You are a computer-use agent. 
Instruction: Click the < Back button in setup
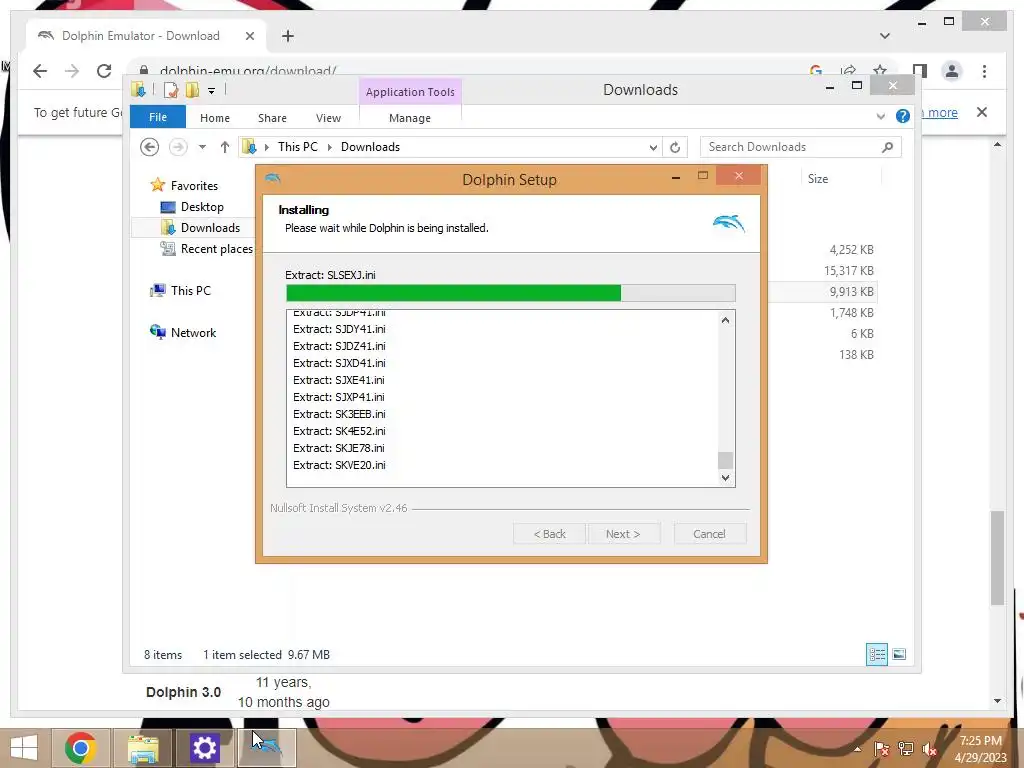pyautogui.click(x=550, y=534)
